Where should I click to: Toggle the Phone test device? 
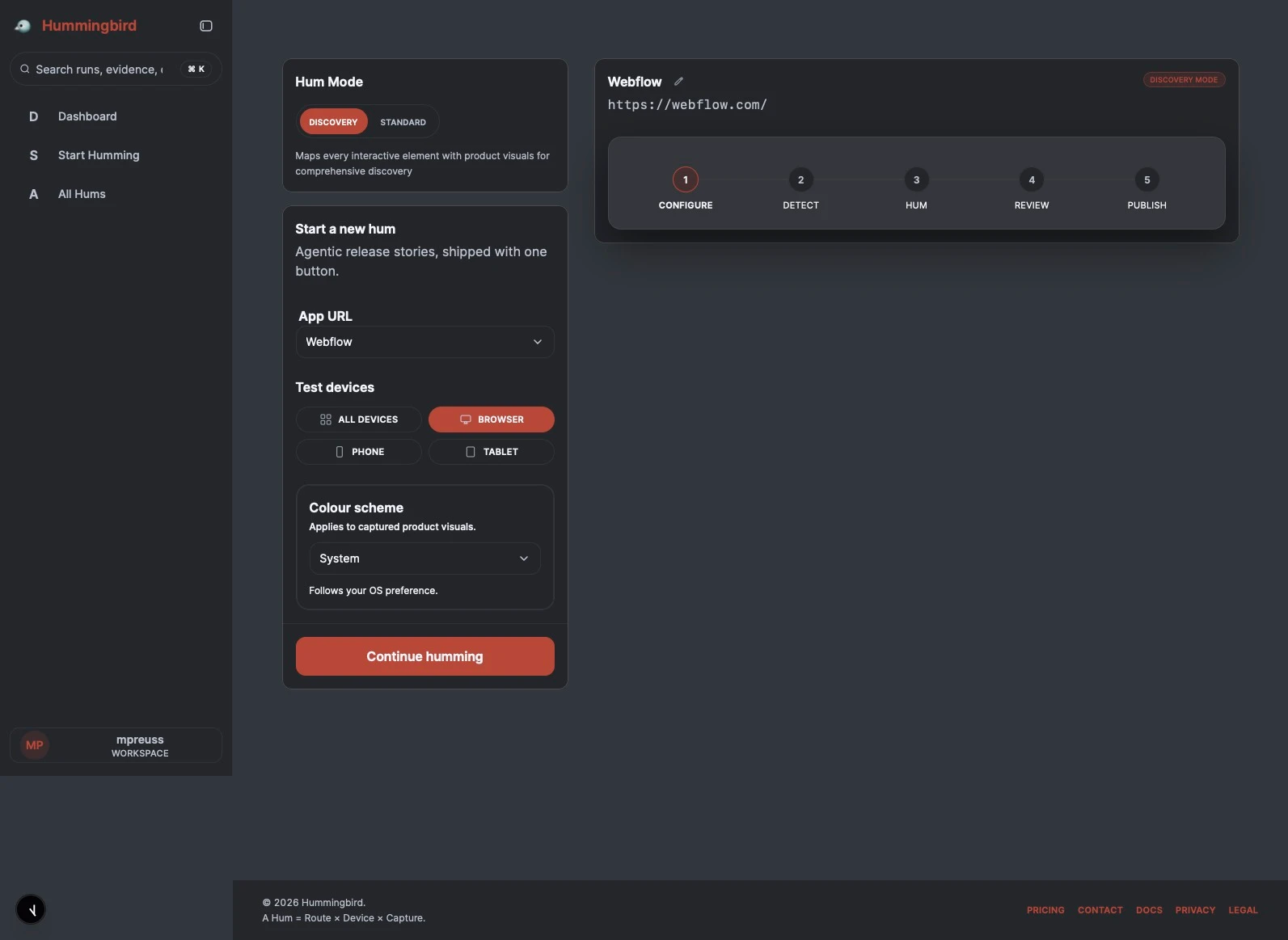(x=359, y=452)
